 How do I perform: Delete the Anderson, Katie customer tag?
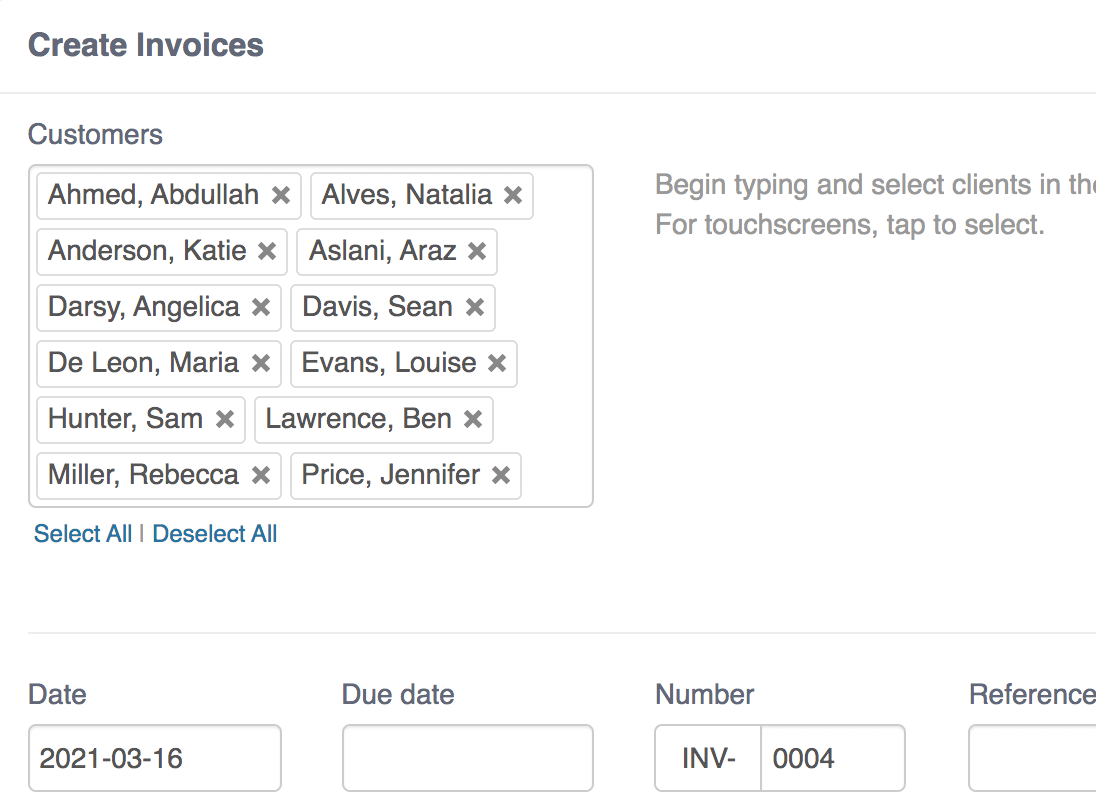pos(267,251)
